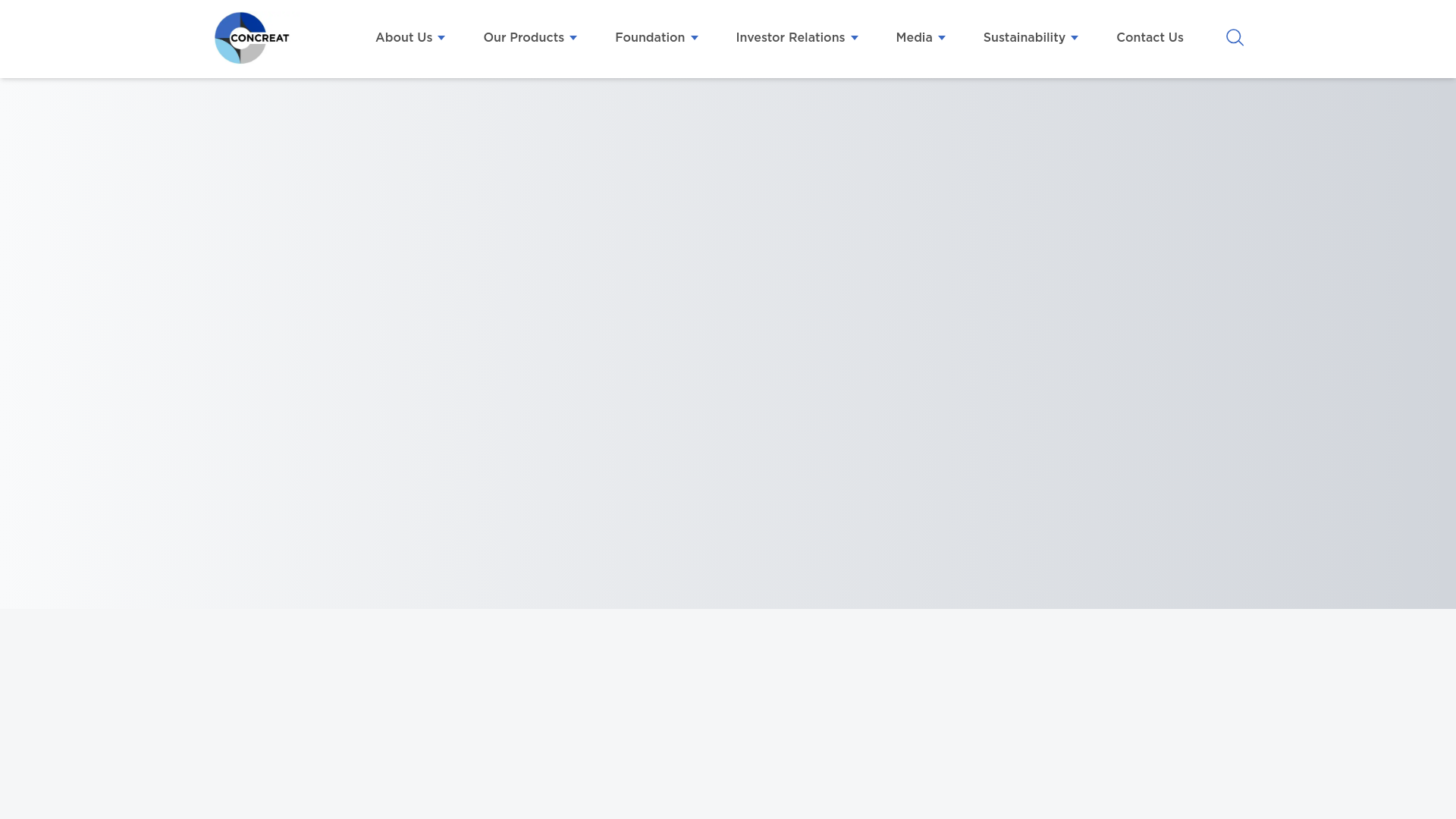Expand the About Us dropdown arrow
1456x819 pixels.
(441, 38)
